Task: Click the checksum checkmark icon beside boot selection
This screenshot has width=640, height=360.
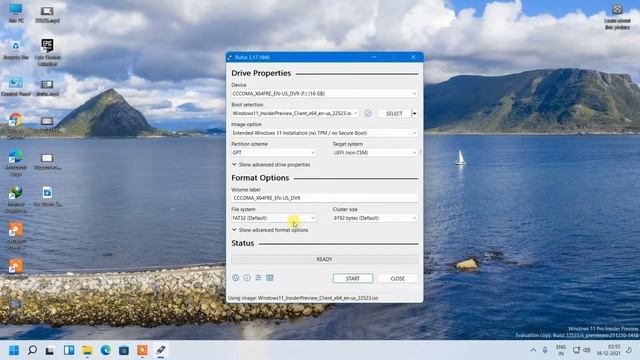Action: [368, 113]
